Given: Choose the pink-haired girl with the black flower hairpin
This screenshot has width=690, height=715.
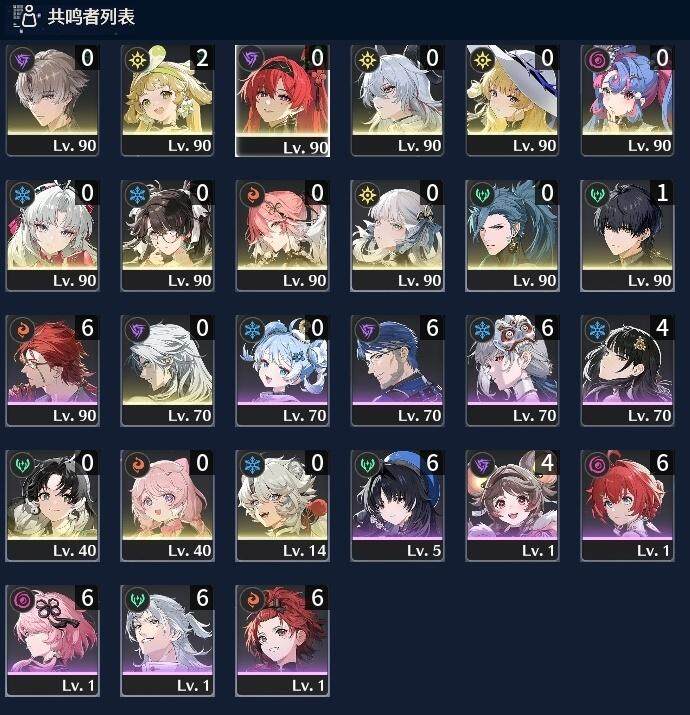Looking at the screenshot, I should point(52,641).
